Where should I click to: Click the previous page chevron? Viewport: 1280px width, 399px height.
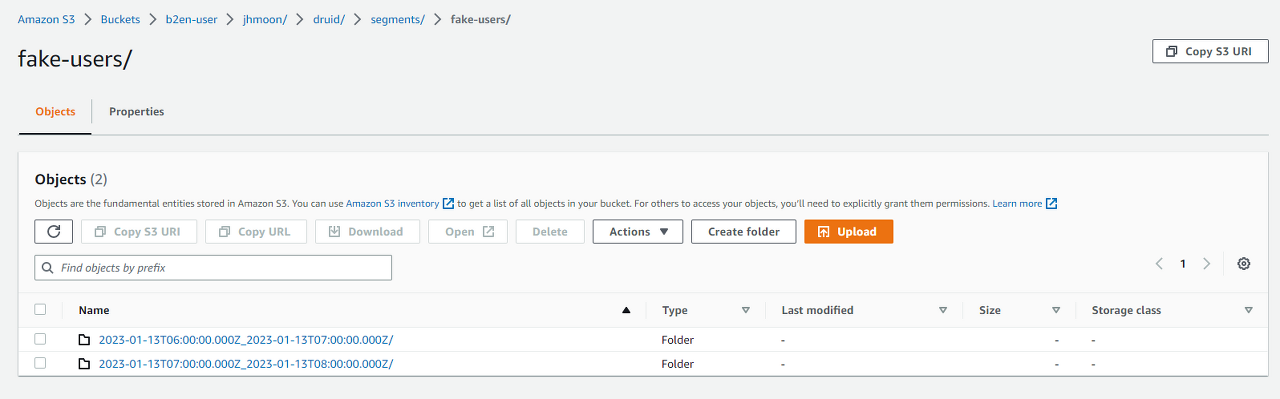point(1159,264)
